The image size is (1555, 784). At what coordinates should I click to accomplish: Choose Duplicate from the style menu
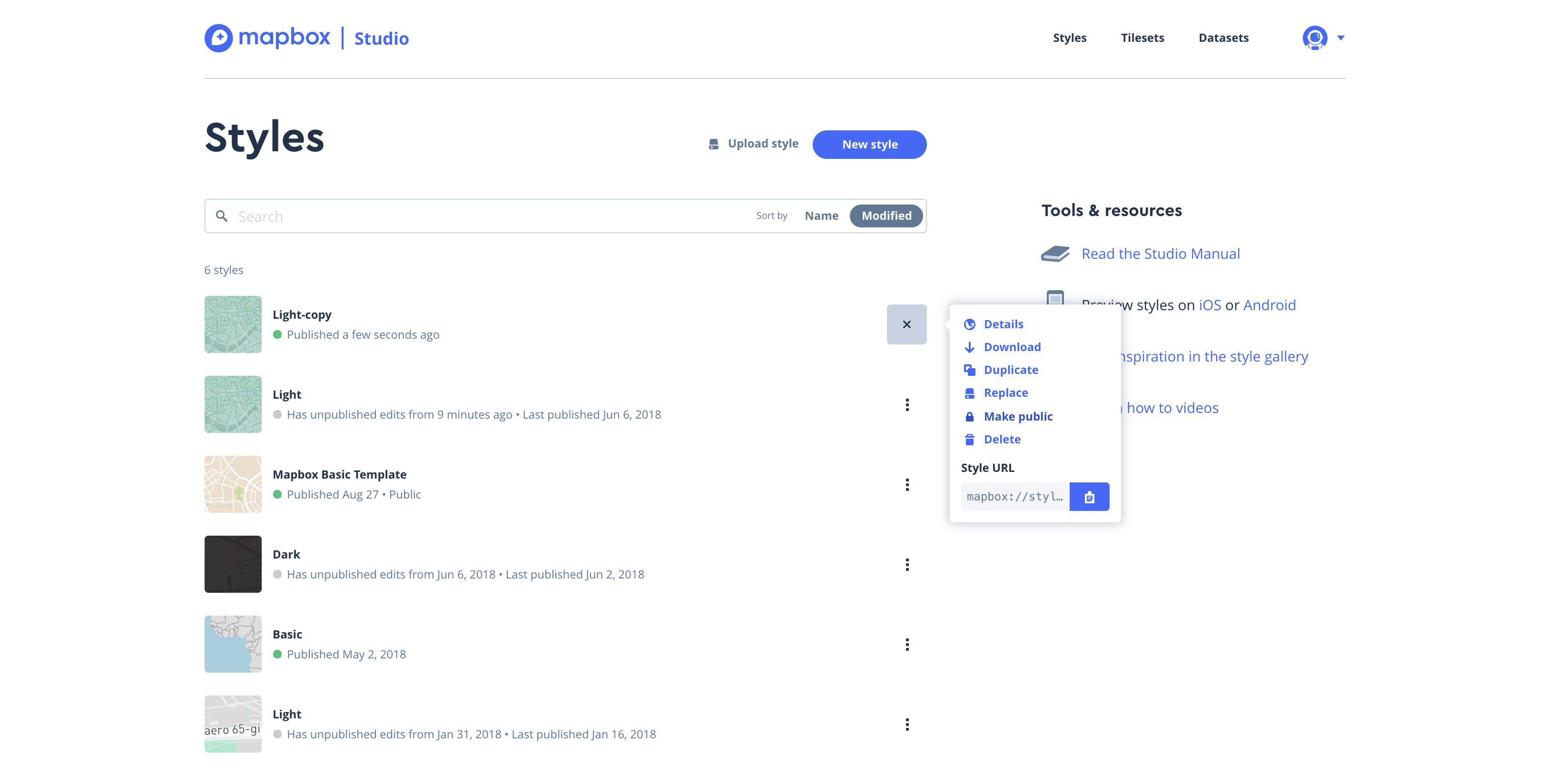point(1002,370)
